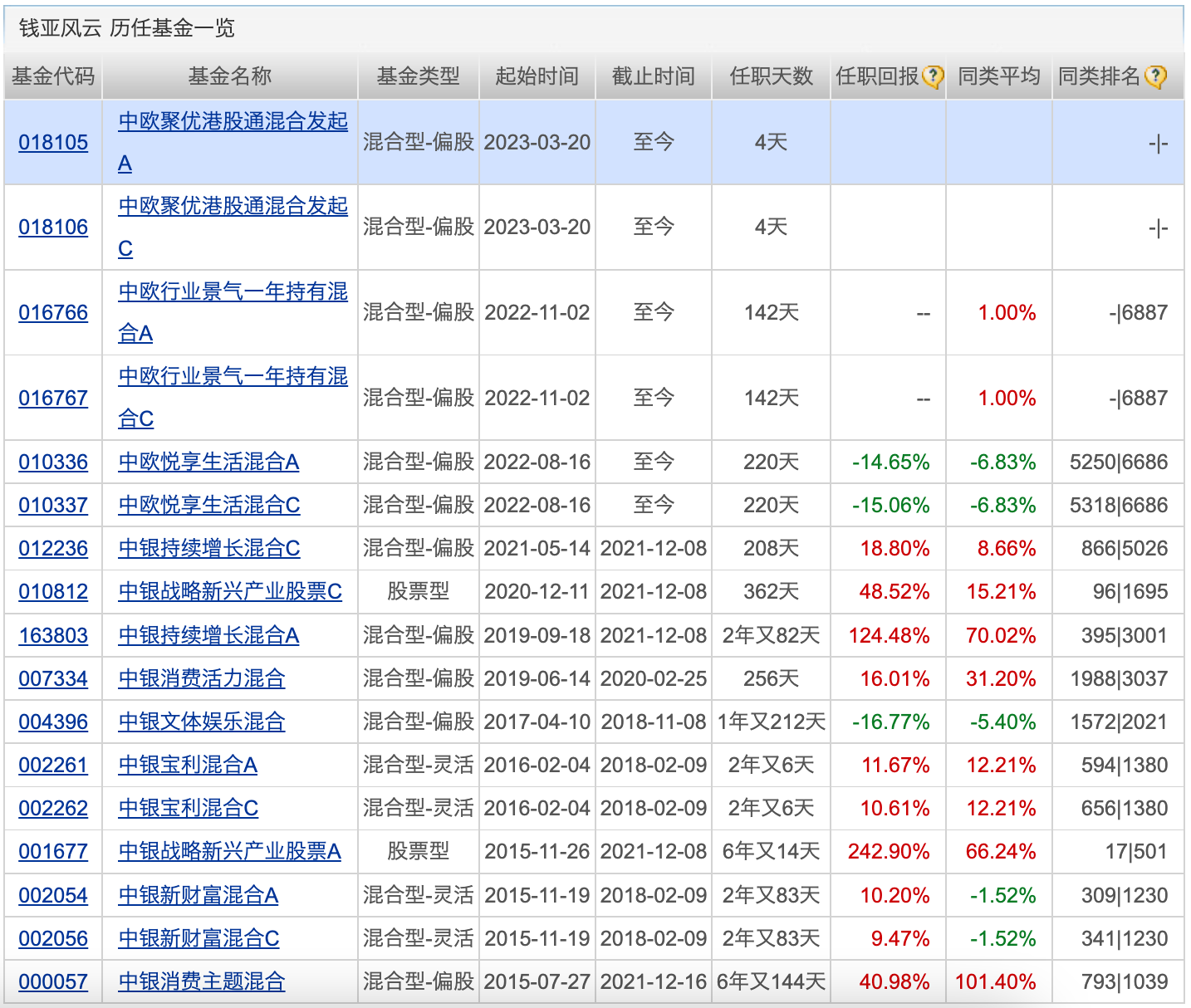Viewport: 1191px width, 1008px height.
Task: Open the 中欧聚优港股通混合发起A fund link
Action: coord(233,142)
